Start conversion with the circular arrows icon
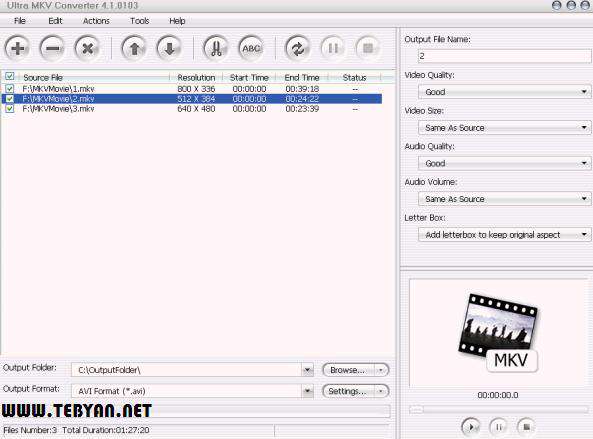This screenshot has height=439, width=593. pyautogui.click(x=298, y=48)
